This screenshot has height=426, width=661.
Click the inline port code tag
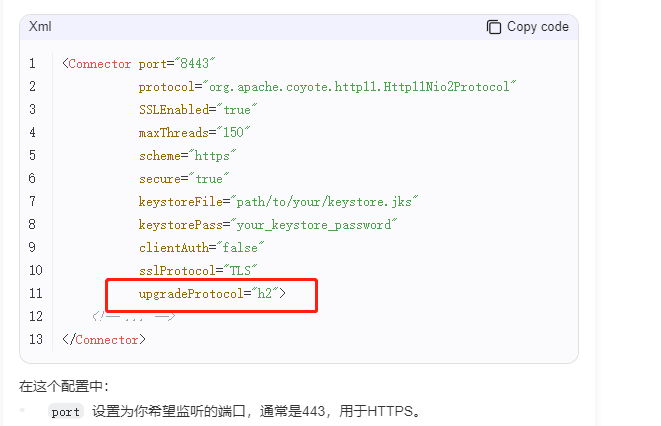(65, 412)
